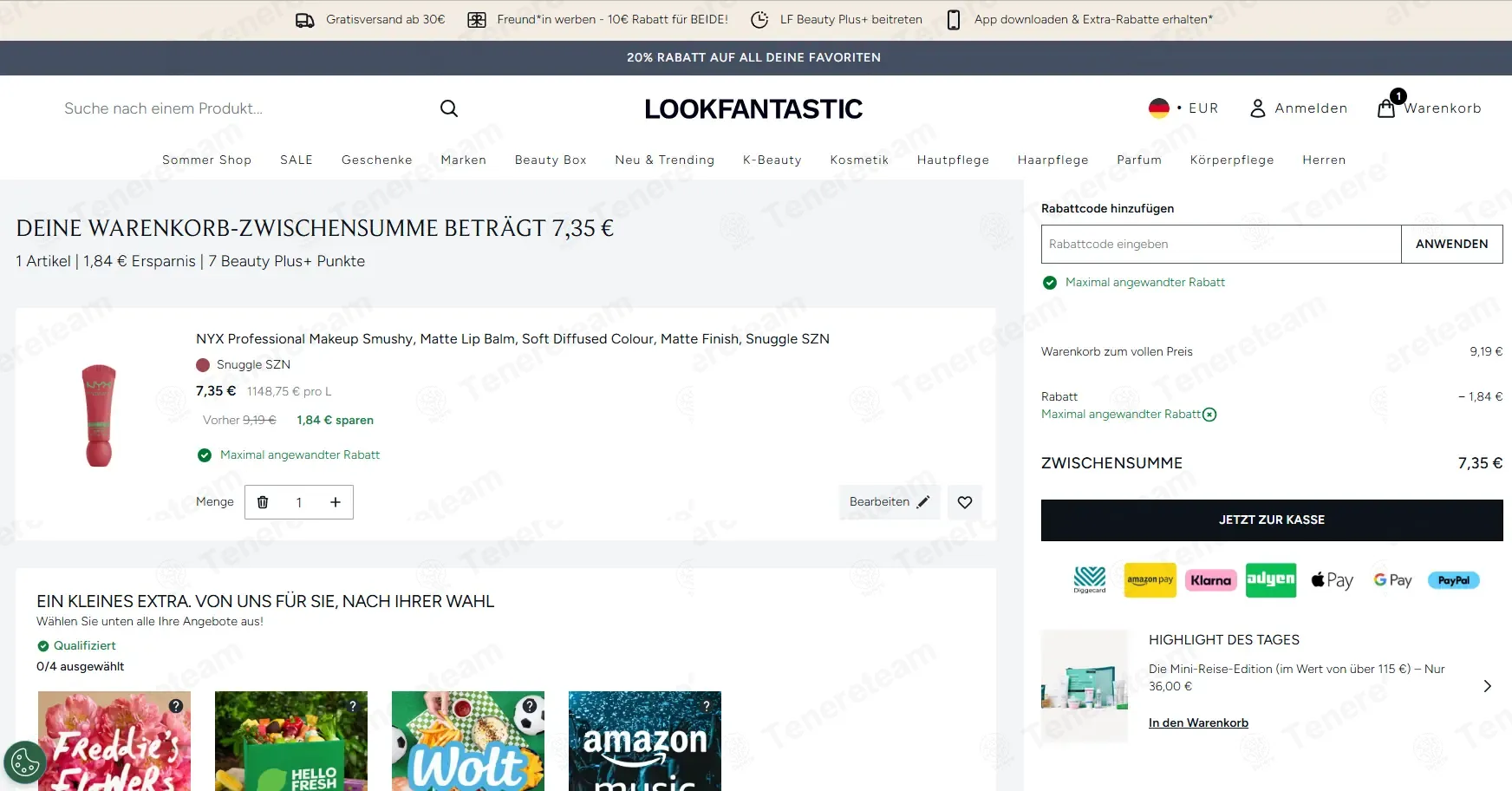1512x791 pixels.
Task: Click the app download phone icon
Action: [x=953, y=20]
